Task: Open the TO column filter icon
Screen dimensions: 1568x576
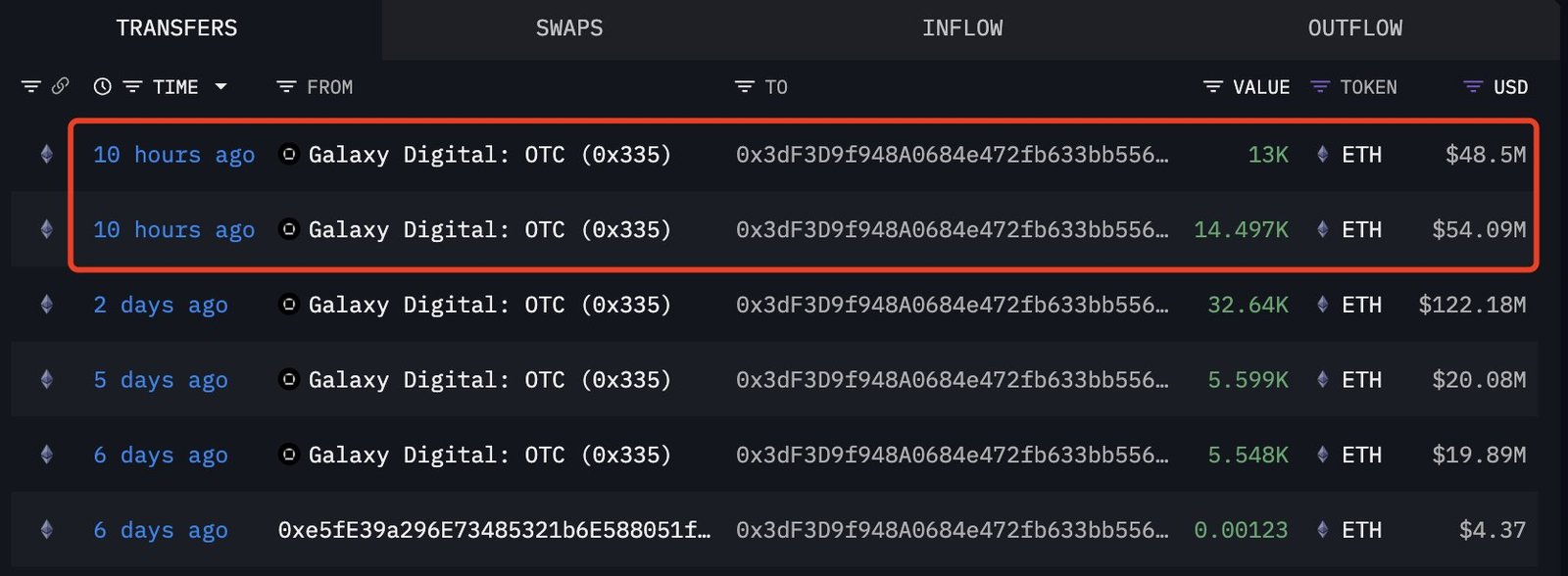Action: tap(745, 87)
